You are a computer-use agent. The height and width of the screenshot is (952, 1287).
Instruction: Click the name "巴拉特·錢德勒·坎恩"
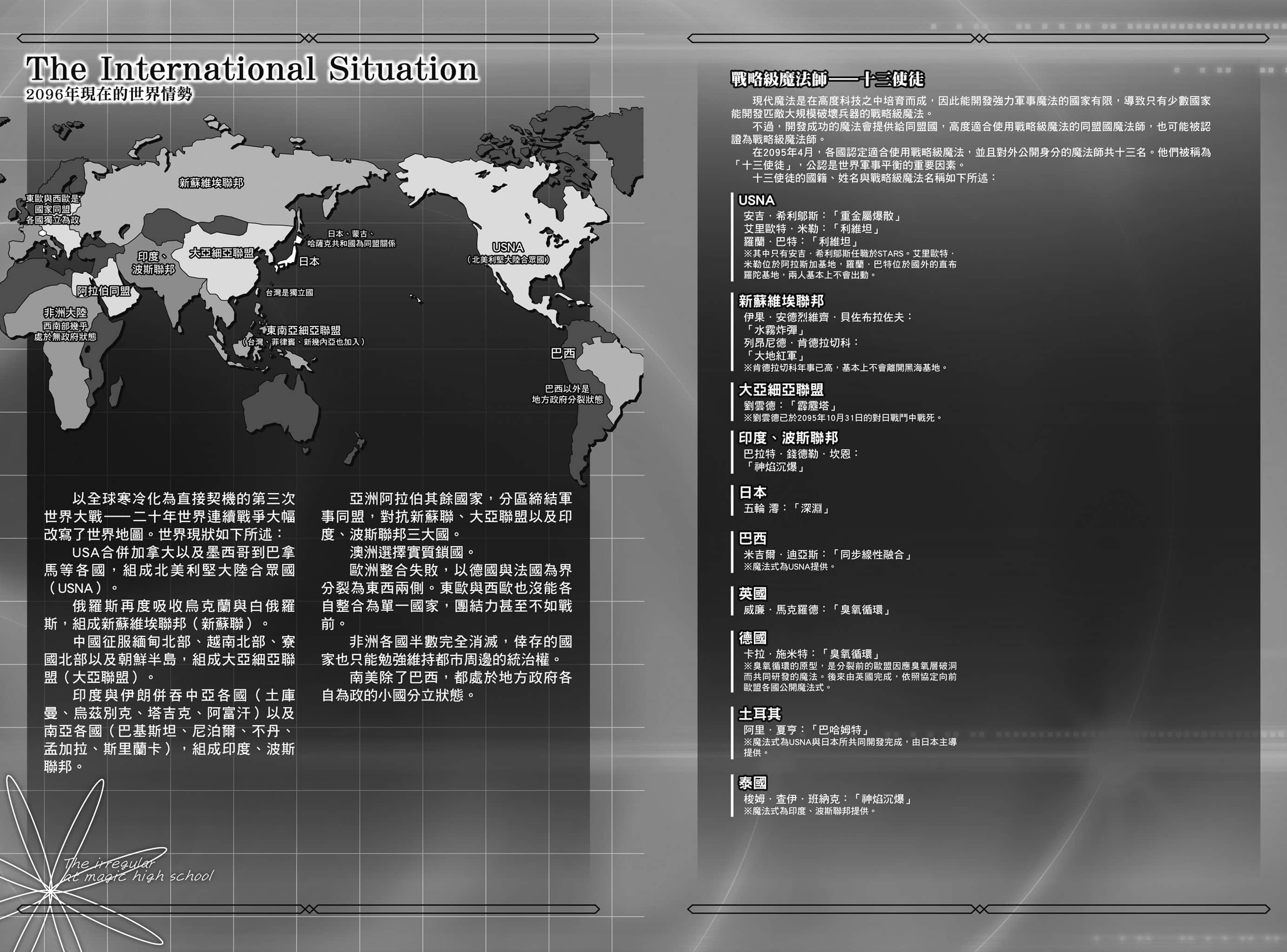(x=796, y=454)
